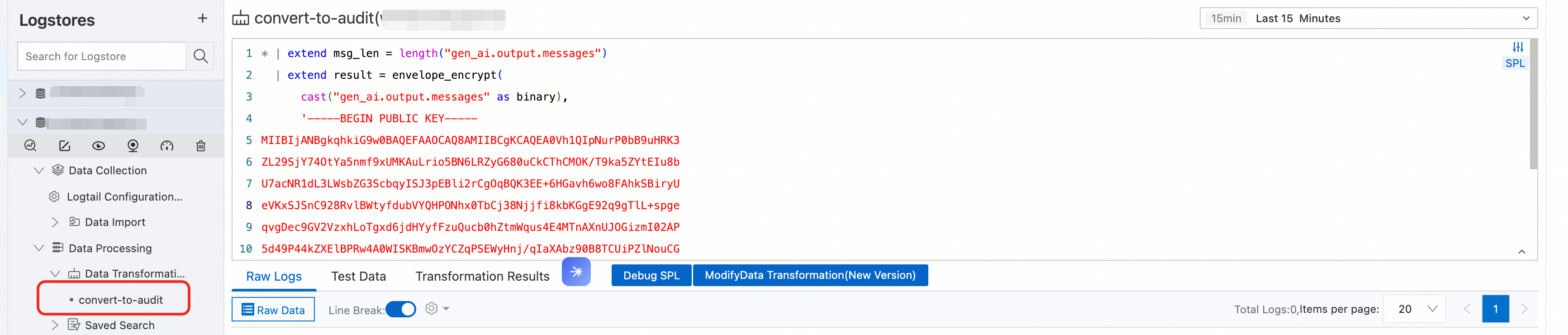Expand the first collapsed logstore row

pyautogui.click(x=23, y=93)
